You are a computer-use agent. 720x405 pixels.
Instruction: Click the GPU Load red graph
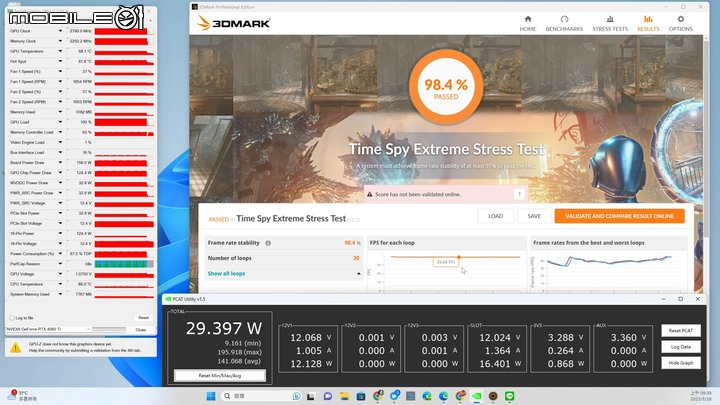pyautogui.click(x=124, y=122)
